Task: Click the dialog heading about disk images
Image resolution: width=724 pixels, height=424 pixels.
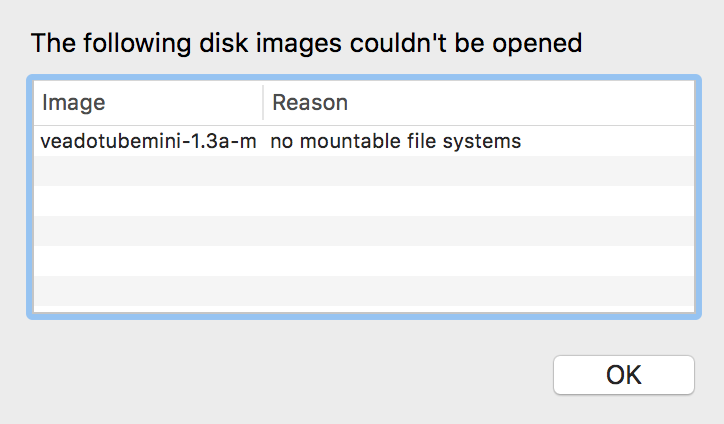Action: (x=306, y=43)
